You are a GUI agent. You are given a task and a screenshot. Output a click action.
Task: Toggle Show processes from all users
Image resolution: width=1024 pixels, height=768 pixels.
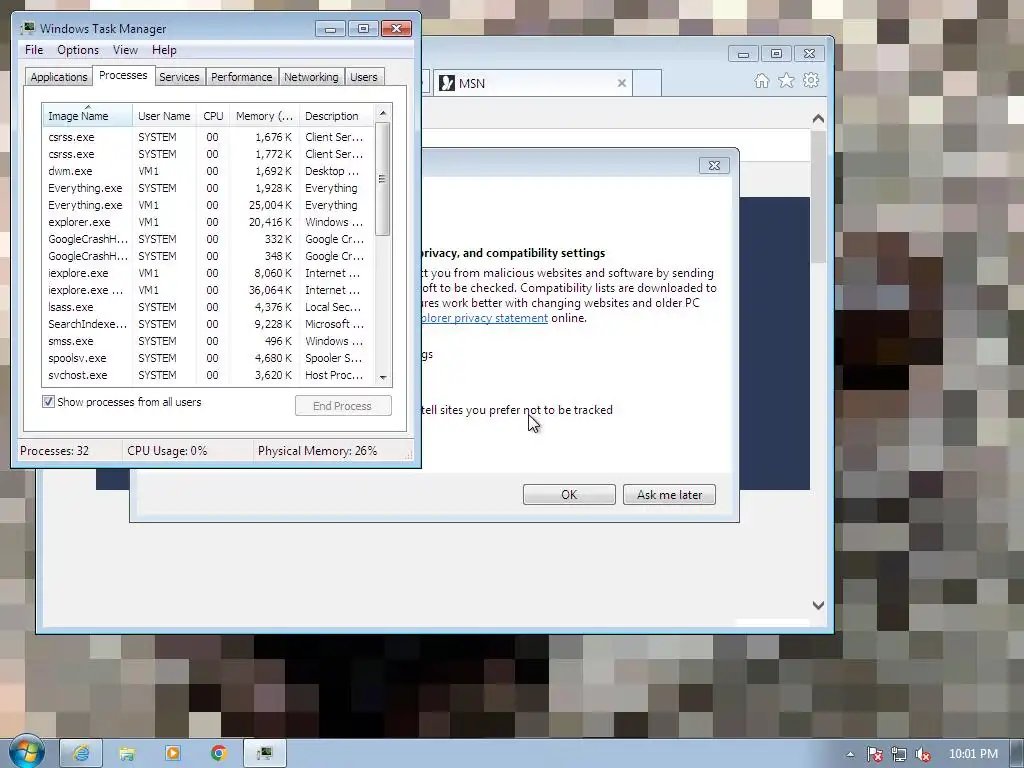coord(48,402)
